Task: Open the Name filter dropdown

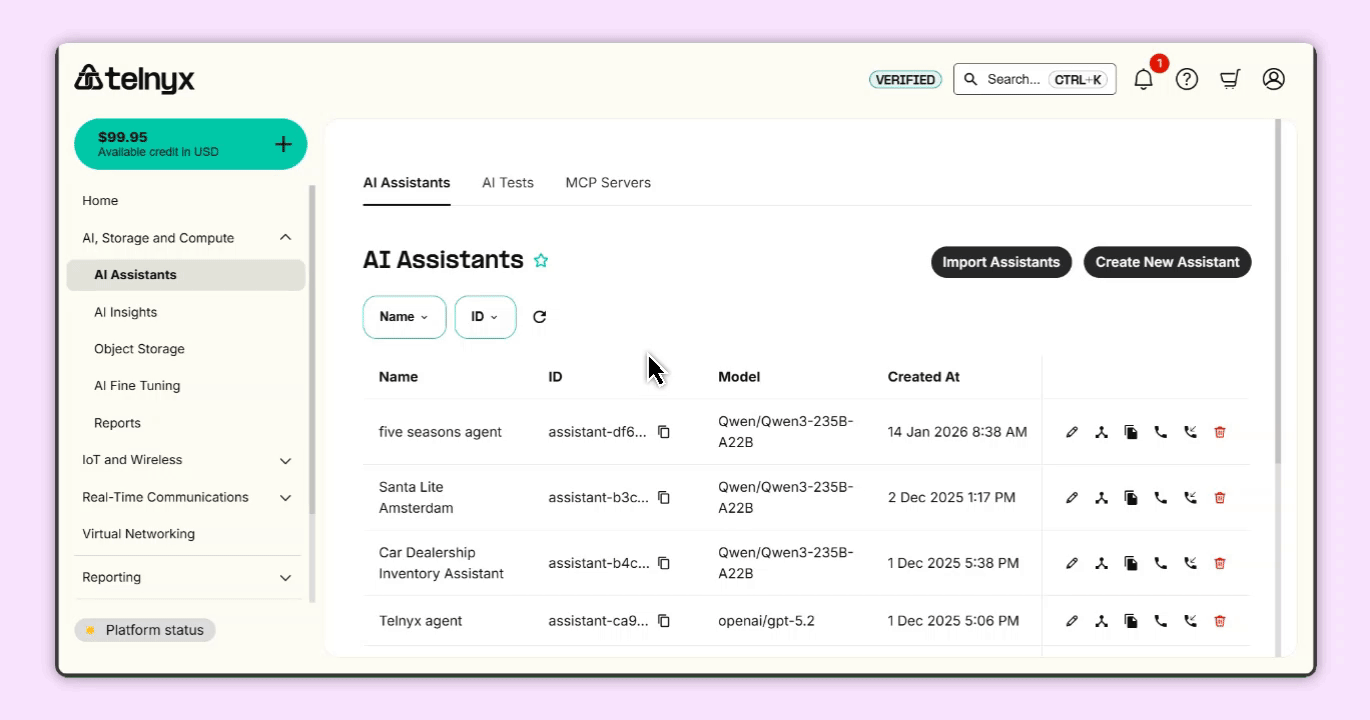Action: [x=404, y=317]
